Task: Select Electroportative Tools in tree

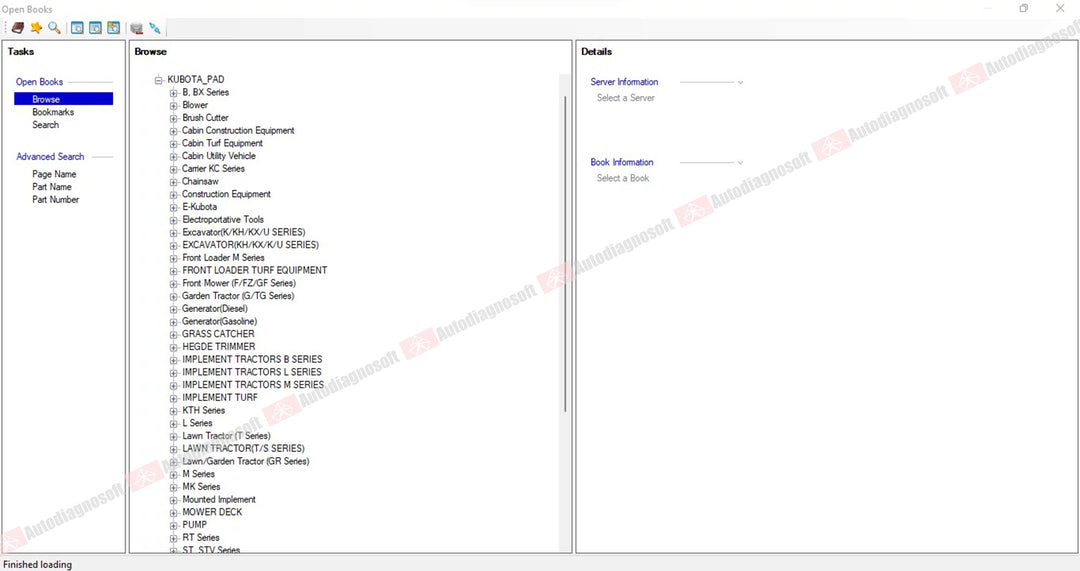Action: 223,220
